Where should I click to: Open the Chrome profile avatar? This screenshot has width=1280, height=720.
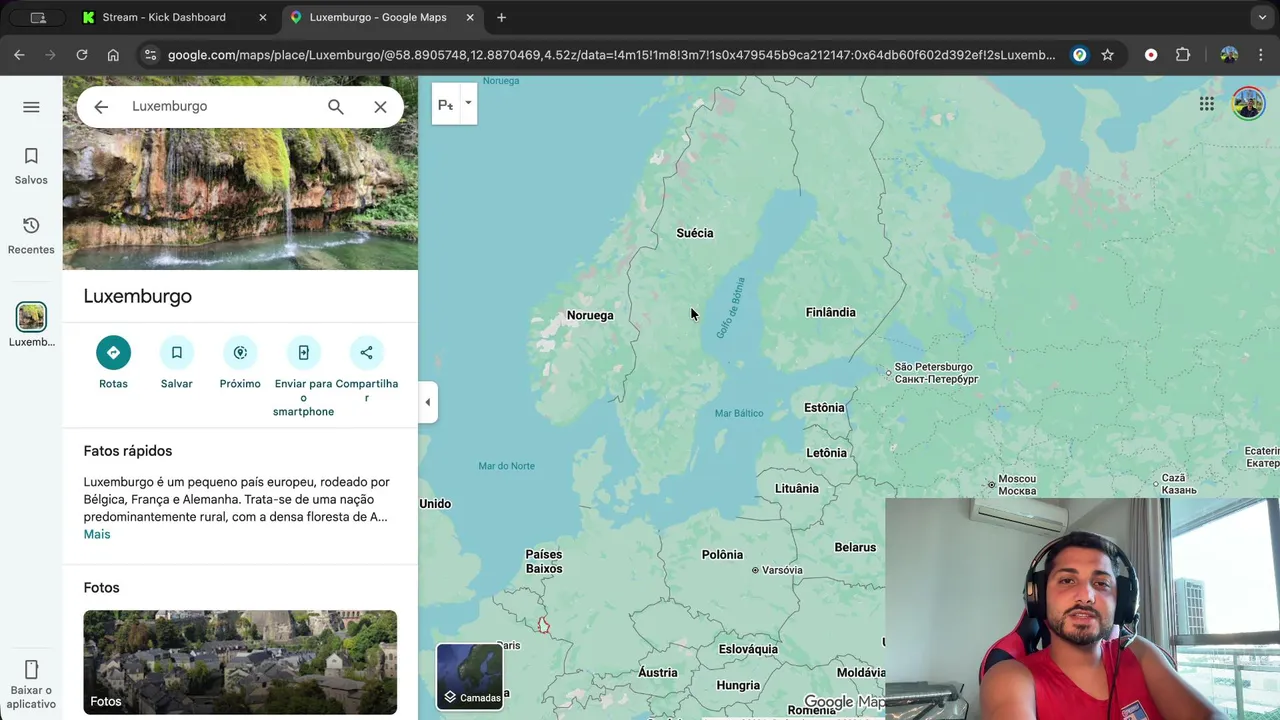[1229, 55]
